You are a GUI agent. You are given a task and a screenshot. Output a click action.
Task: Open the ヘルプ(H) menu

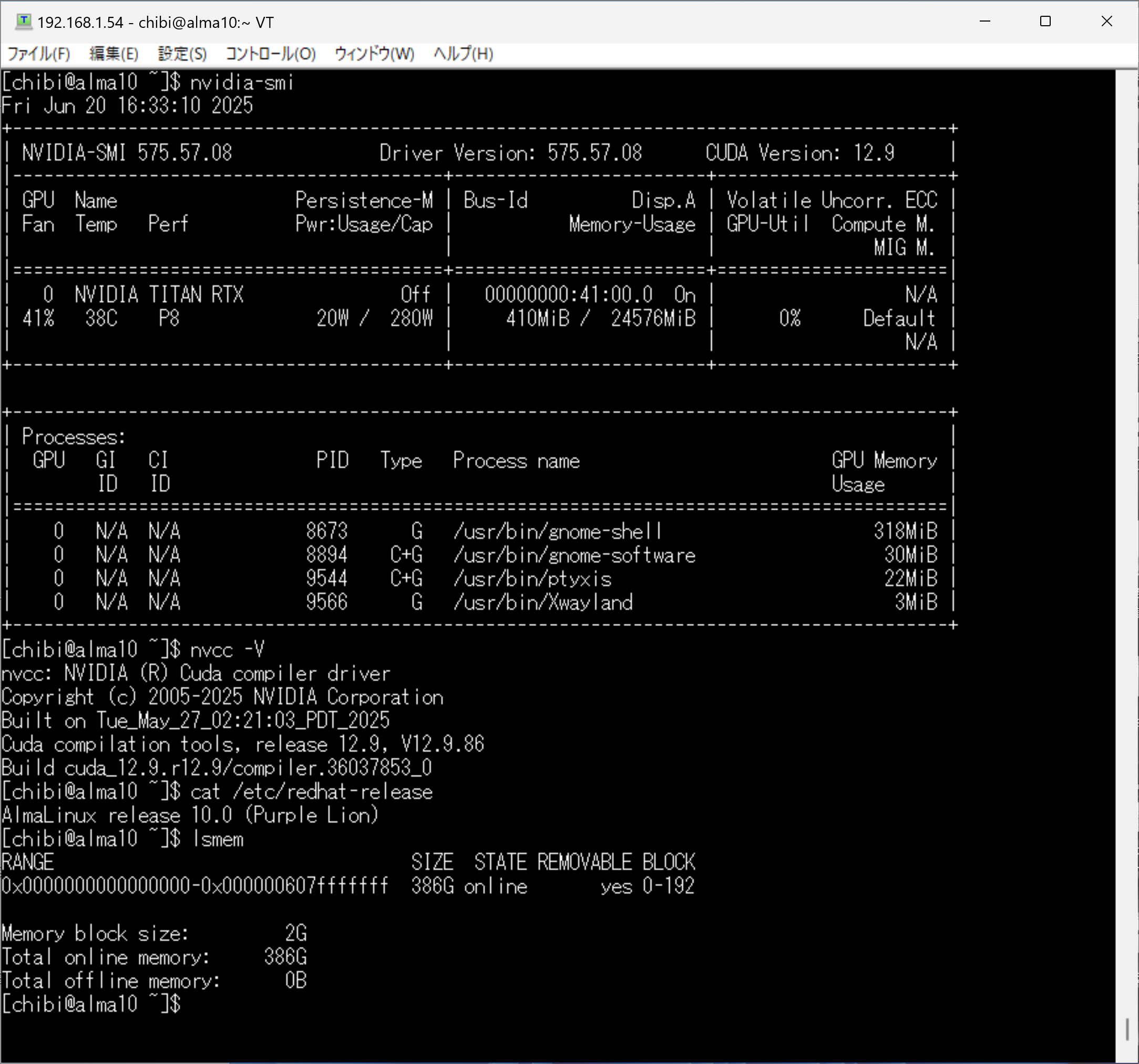(x=463, y=54)
